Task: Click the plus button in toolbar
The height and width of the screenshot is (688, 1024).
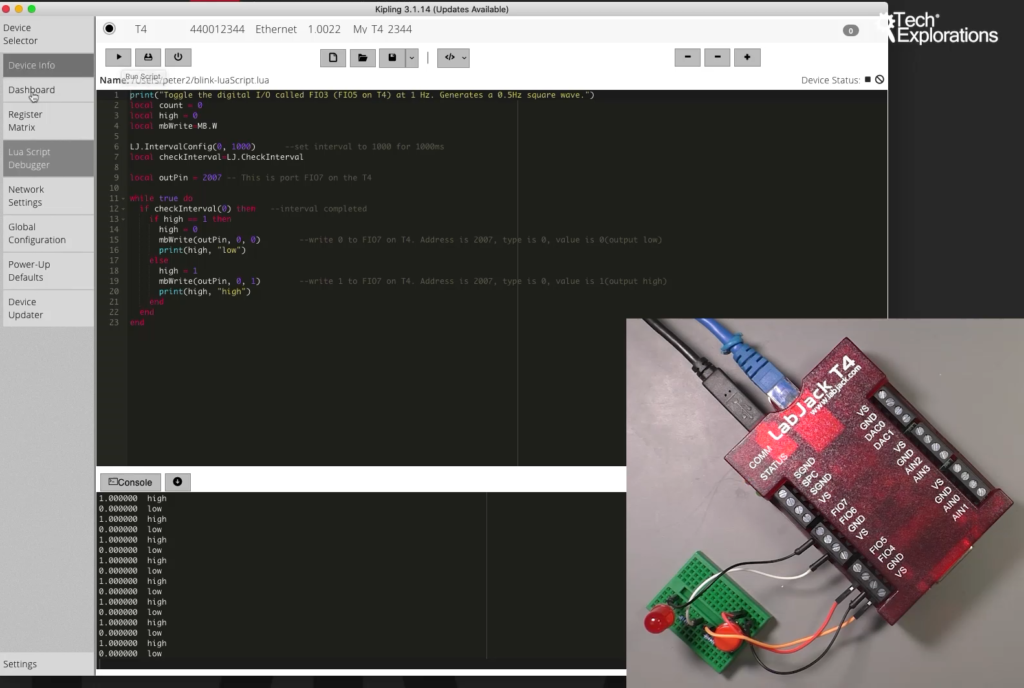Action: [747, 57]
